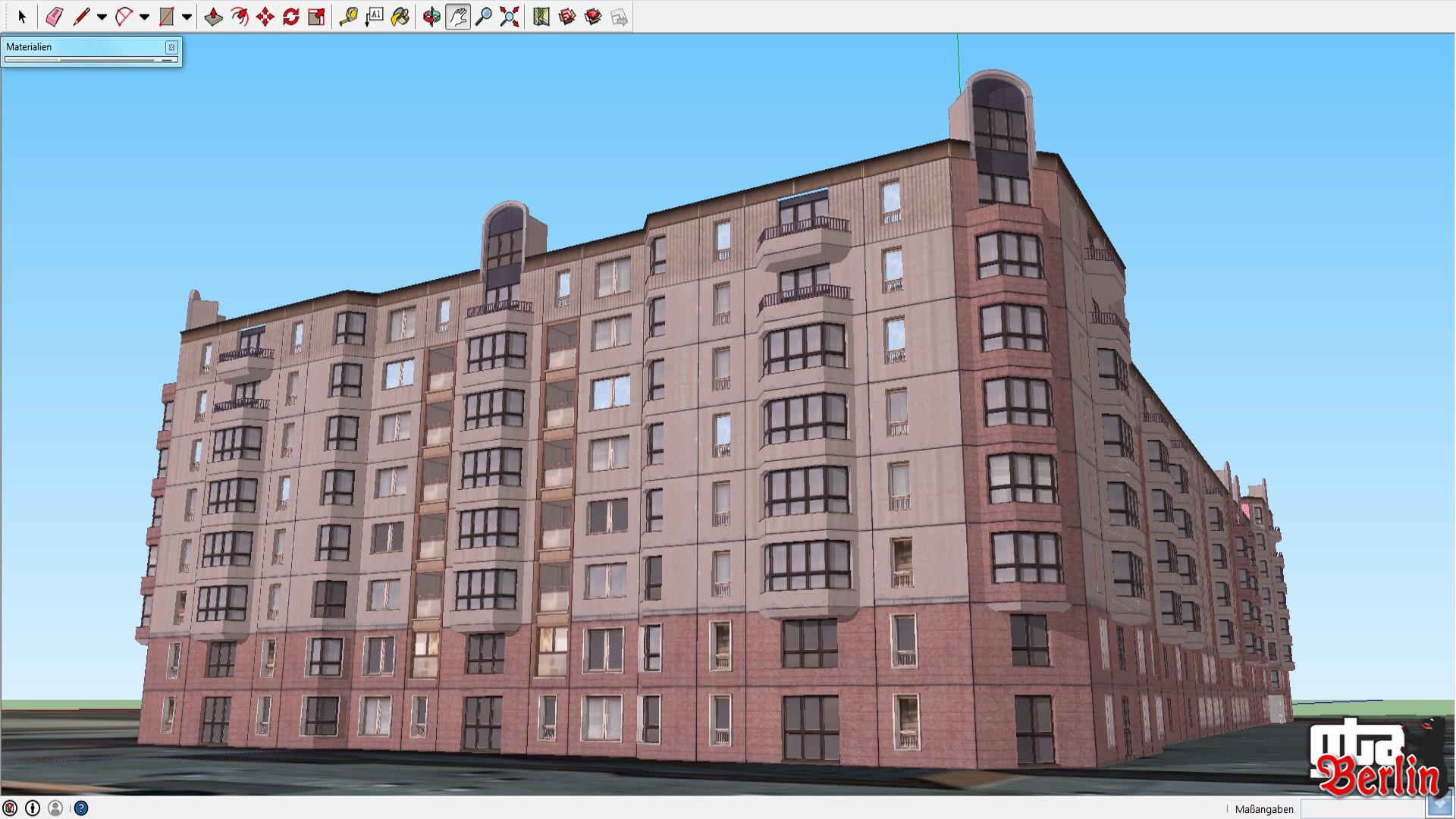Viewport: 1456px width, 819px height.
Task: Select the arrow Select tool
Action: [21, 17]
